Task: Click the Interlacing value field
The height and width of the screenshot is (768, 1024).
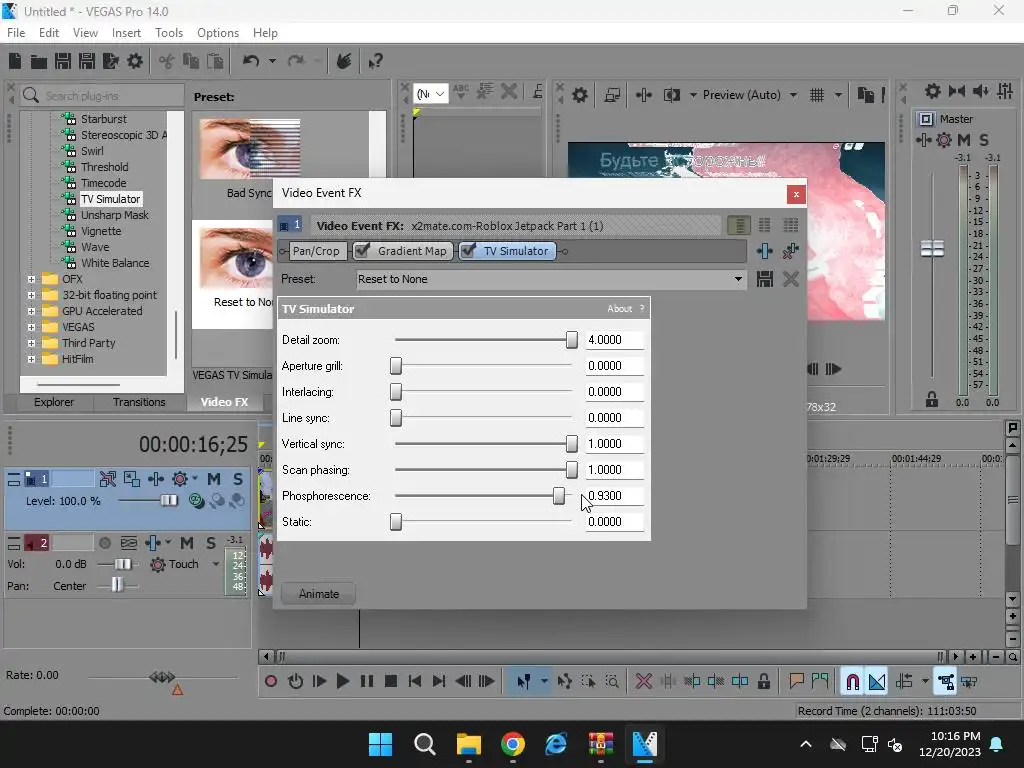Action: pos(614,392)
